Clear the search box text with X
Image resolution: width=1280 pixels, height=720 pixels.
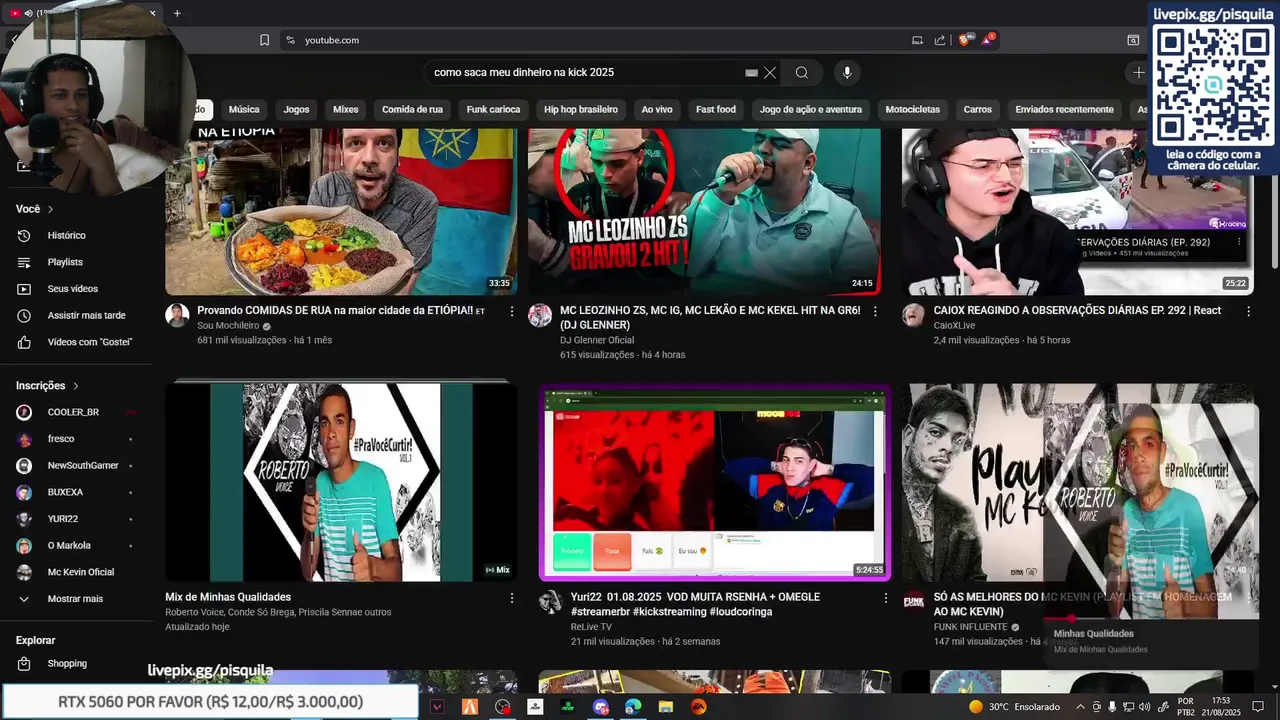click(x=770, y=73)
